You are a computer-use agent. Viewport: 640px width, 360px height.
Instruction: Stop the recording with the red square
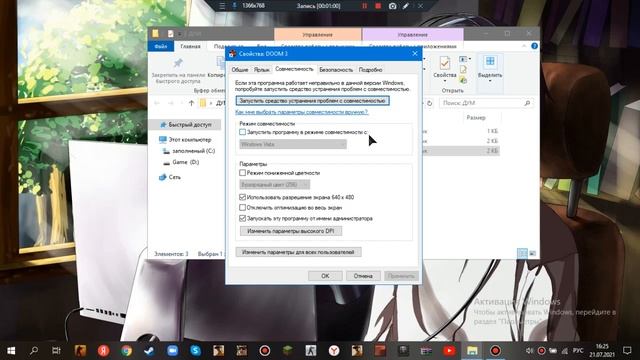tap(378, 6)
